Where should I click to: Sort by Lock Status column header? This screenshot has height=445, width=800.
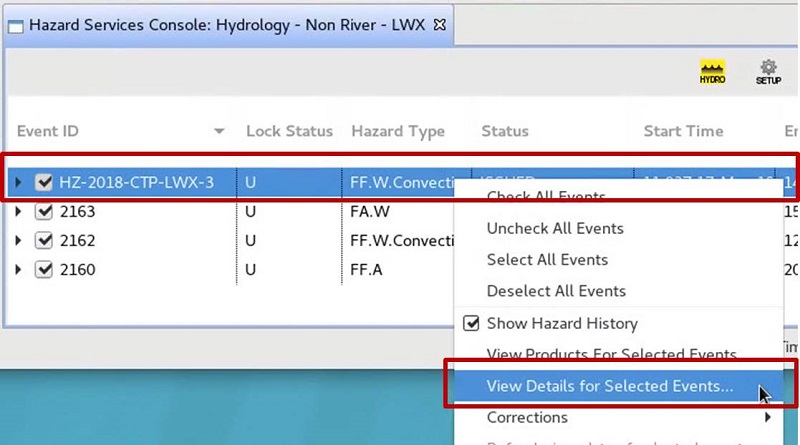point(289,131)
